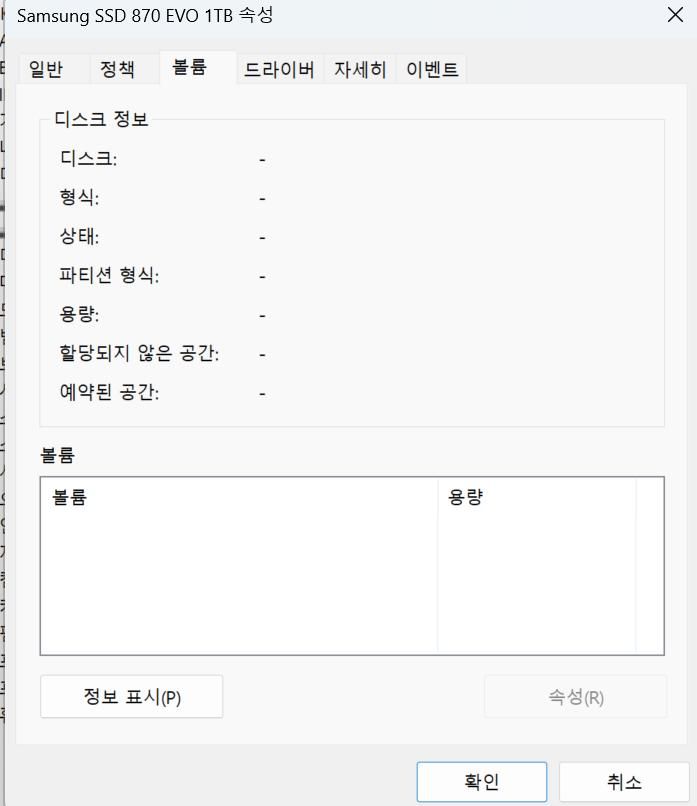Click the 정보 표시(P) button
The height and width of the screenshot is (806, 697).
131,697
